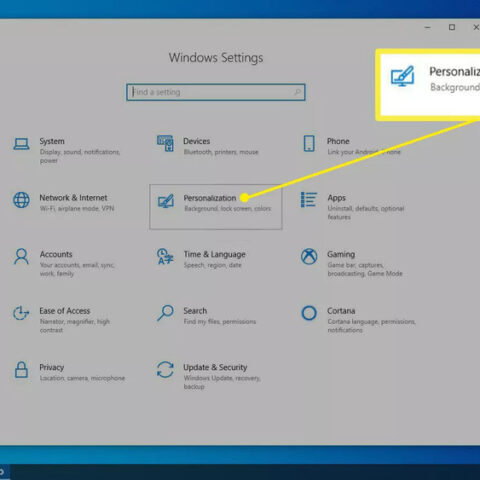
Task: Click 'Your accounts, email, sync, work, family' text
Action: pyautogui.click(x=77, y=269)
